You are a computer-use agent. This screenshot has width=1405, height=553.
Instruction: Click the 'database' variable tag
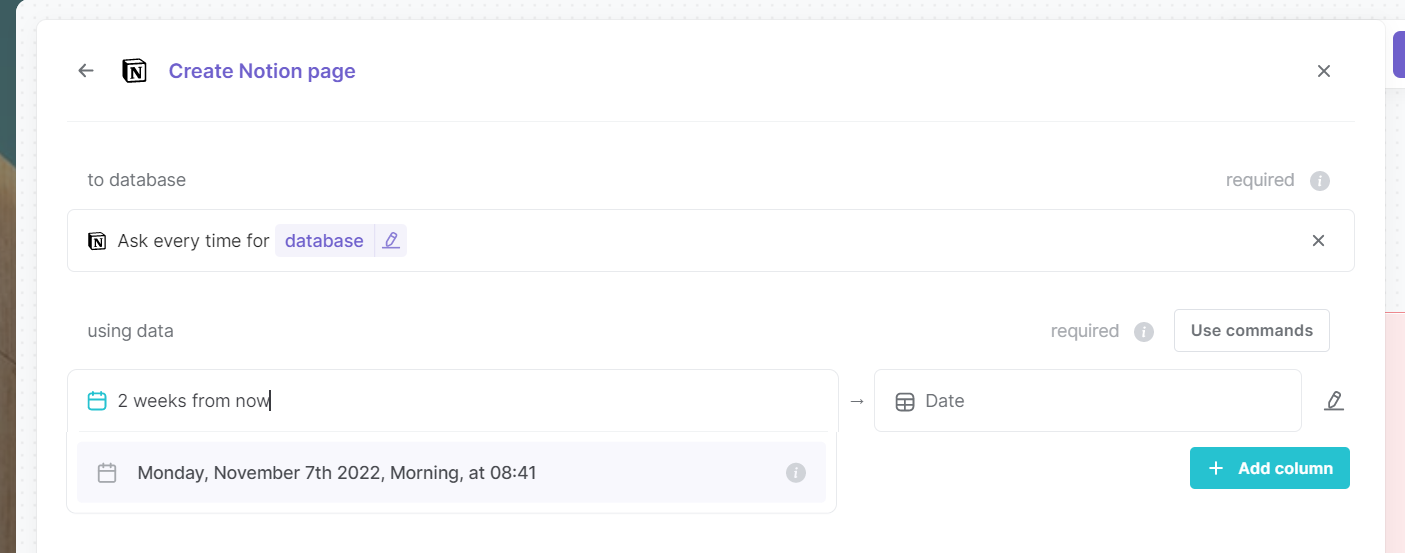pos(324,241)
